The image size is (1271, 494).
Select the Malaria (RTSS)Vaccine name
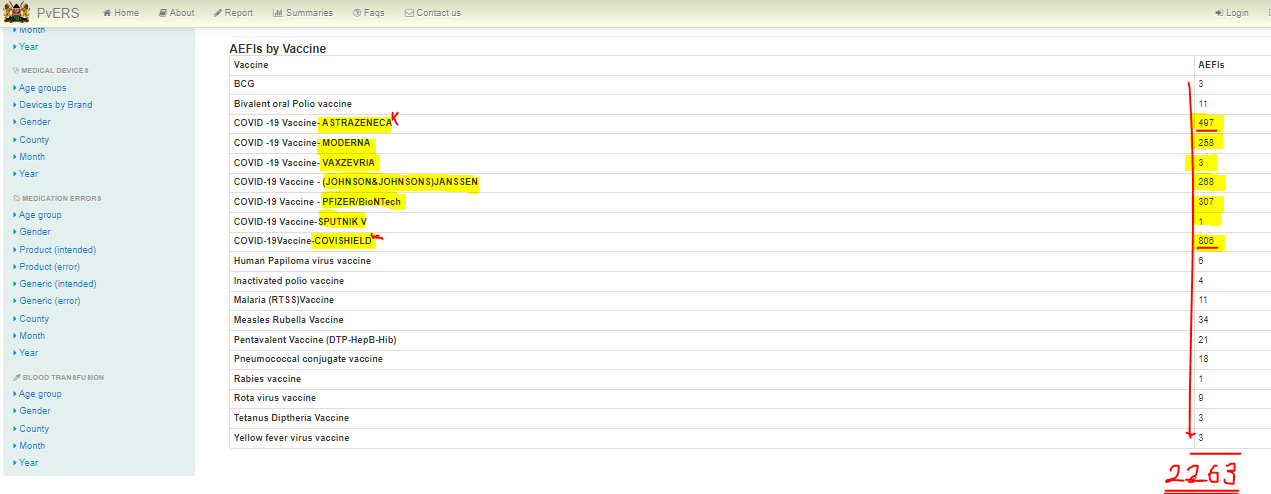pyautogui.click(x=284, y=300)
